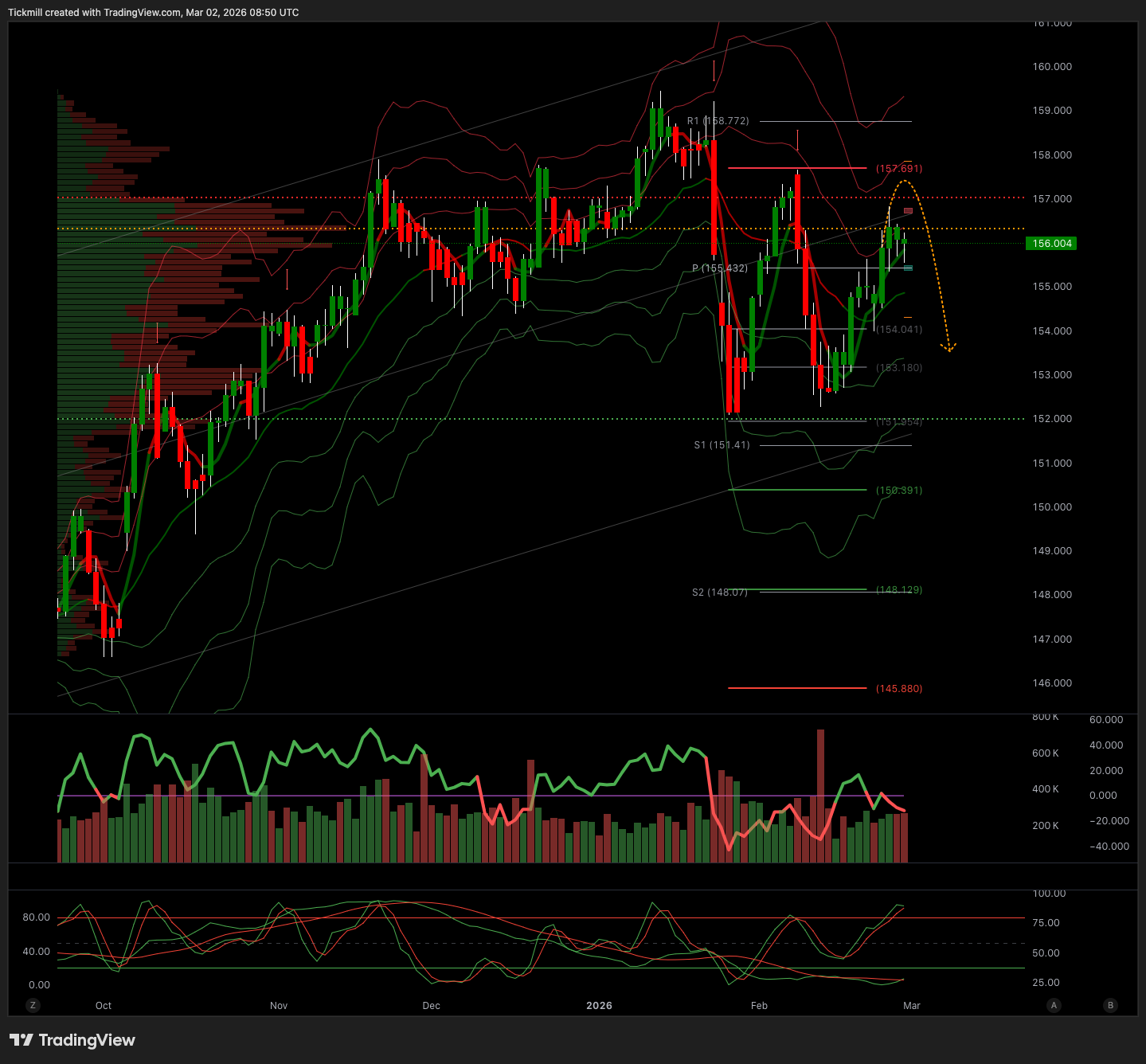Select the S2 (148.07) pivot label

click(x=720, y=593)
